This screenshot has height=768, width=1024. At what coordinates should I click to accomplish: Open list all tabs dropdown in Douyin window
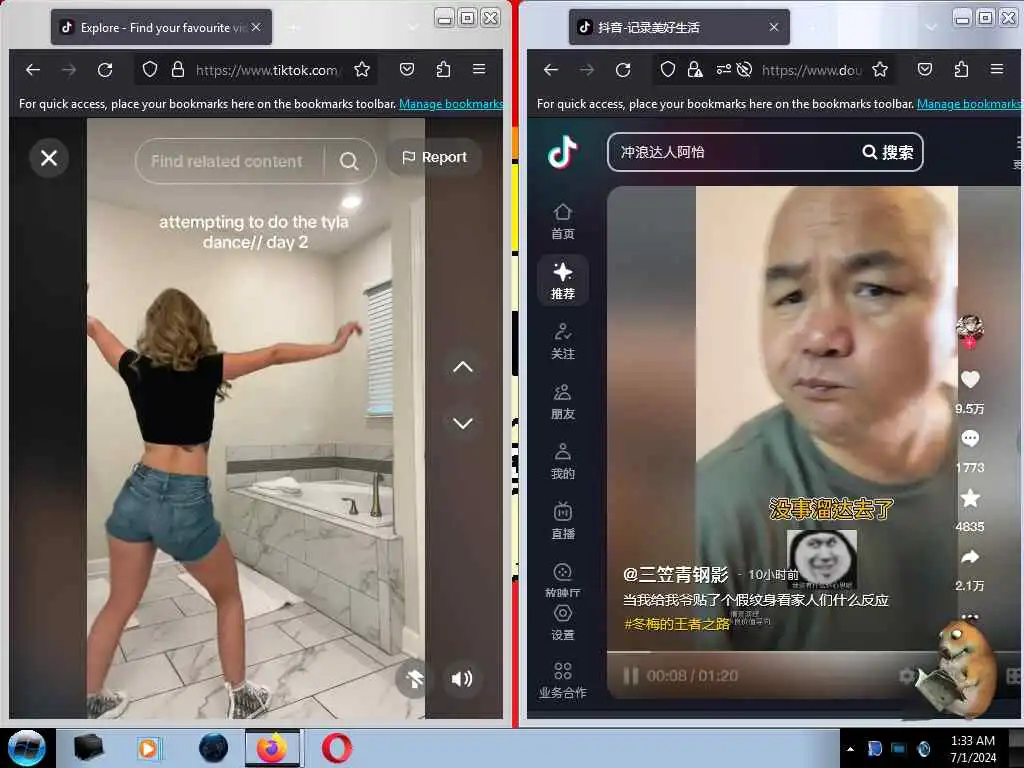931,27
